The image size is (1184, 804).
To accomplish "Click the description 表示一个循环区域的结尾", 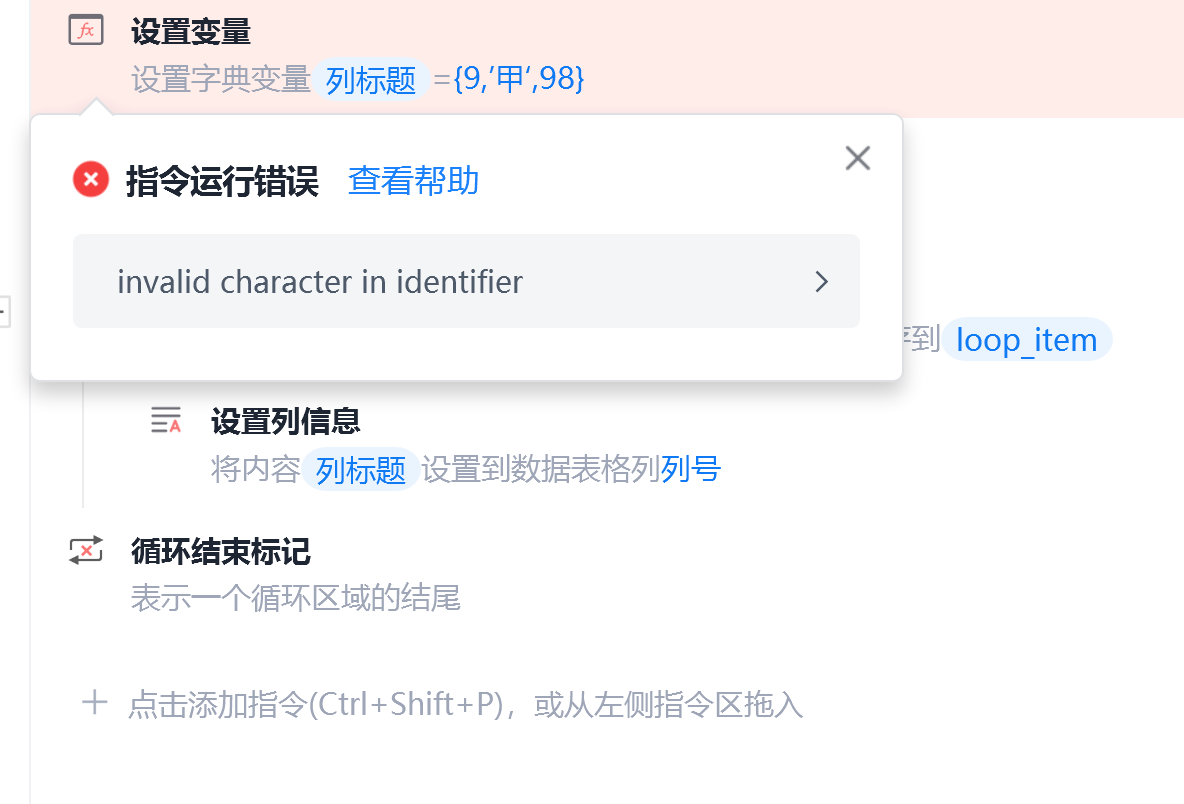I will [x=296, y=599].
